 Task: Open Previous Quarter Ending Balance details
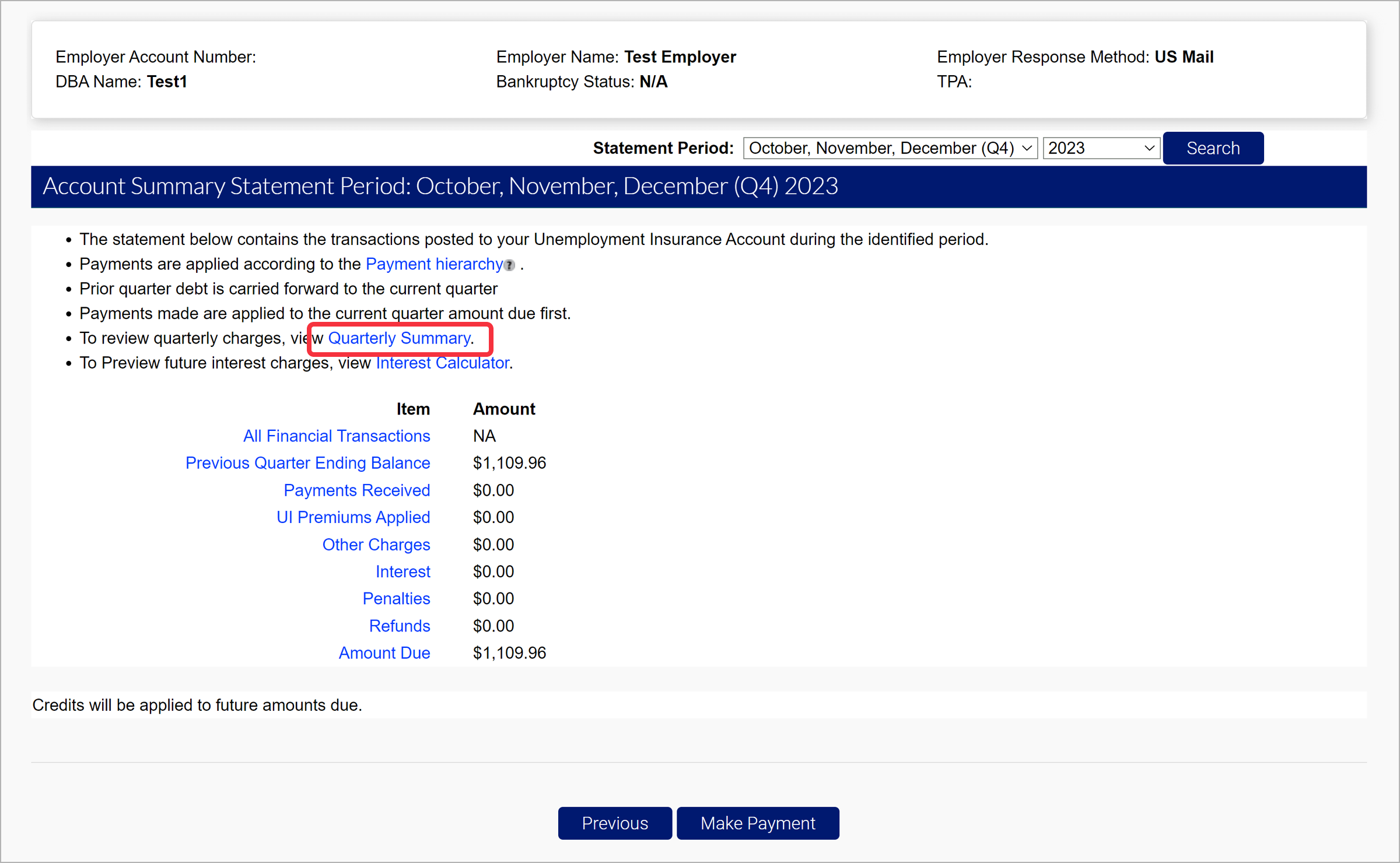pos(307,462)
